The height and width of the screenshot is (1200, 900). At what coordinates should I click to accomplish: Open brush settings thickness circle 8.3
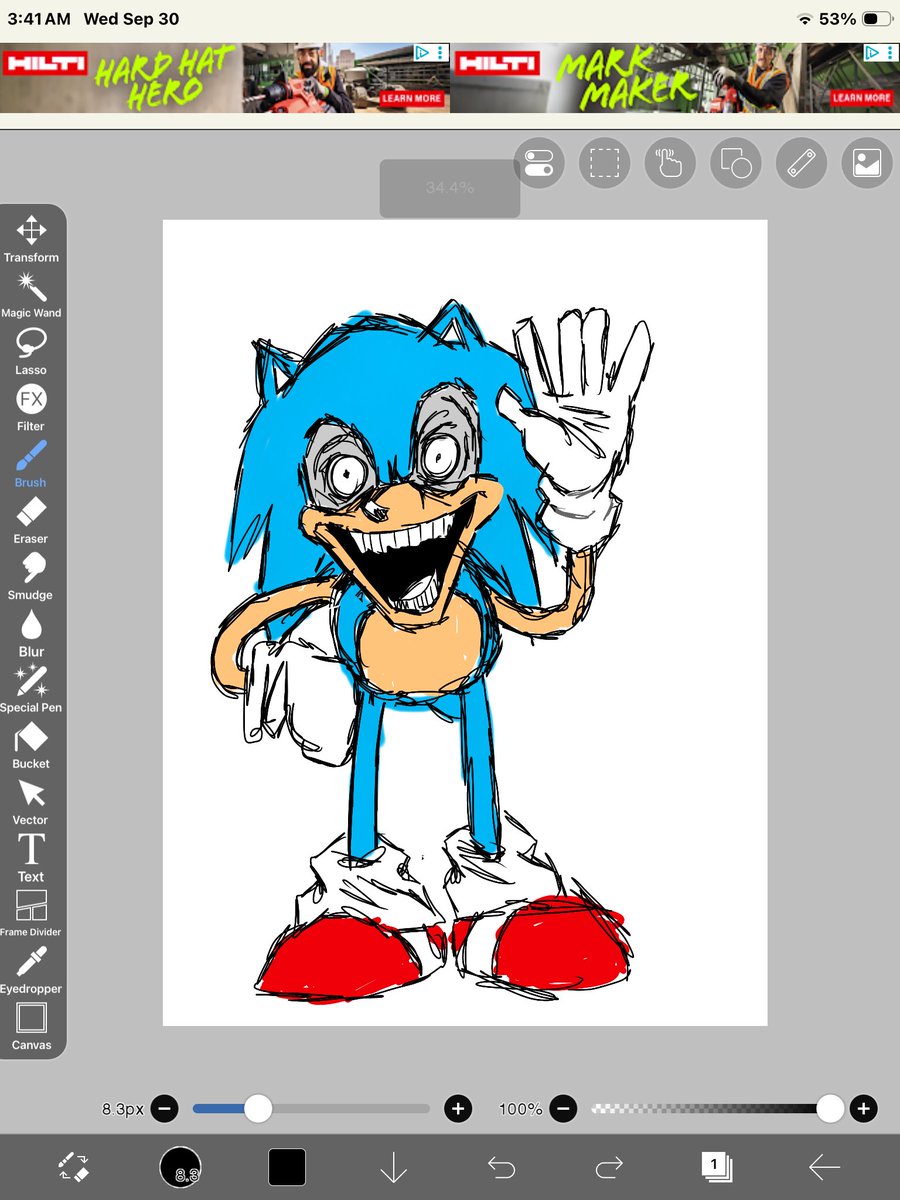pyautogui.click(x=180, y=1166)
